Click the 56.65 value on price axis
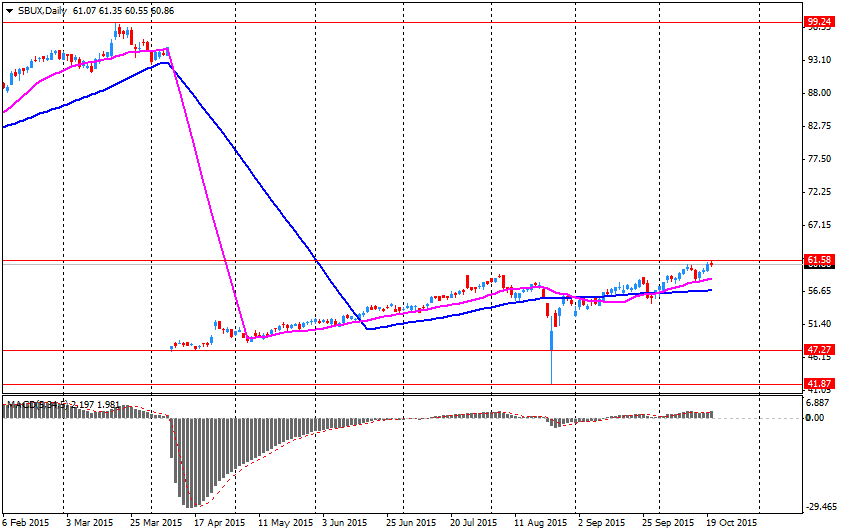The height and width of the screenshot is (531, 842). 819,291
